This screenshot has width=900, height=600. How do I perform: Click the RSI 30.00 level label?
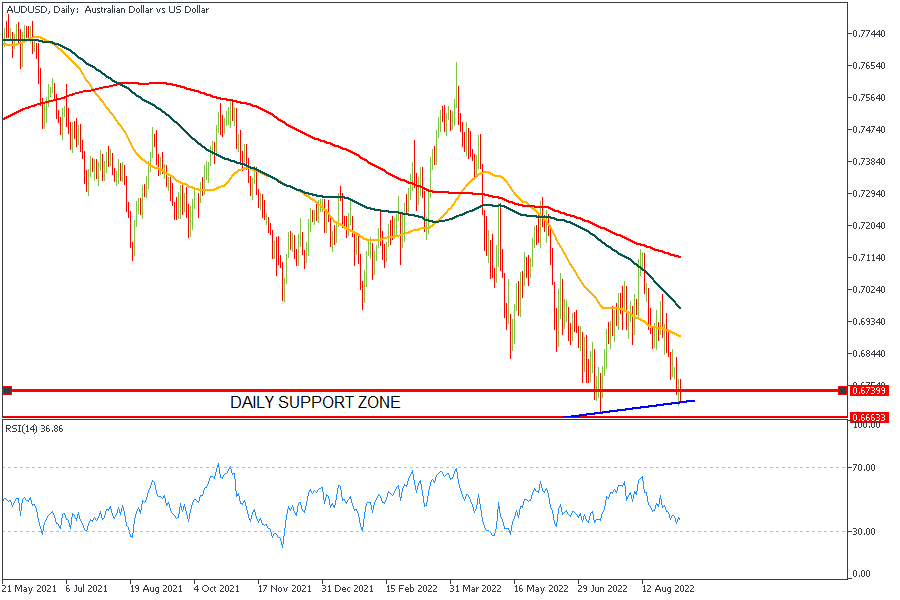tap(864, 531)
